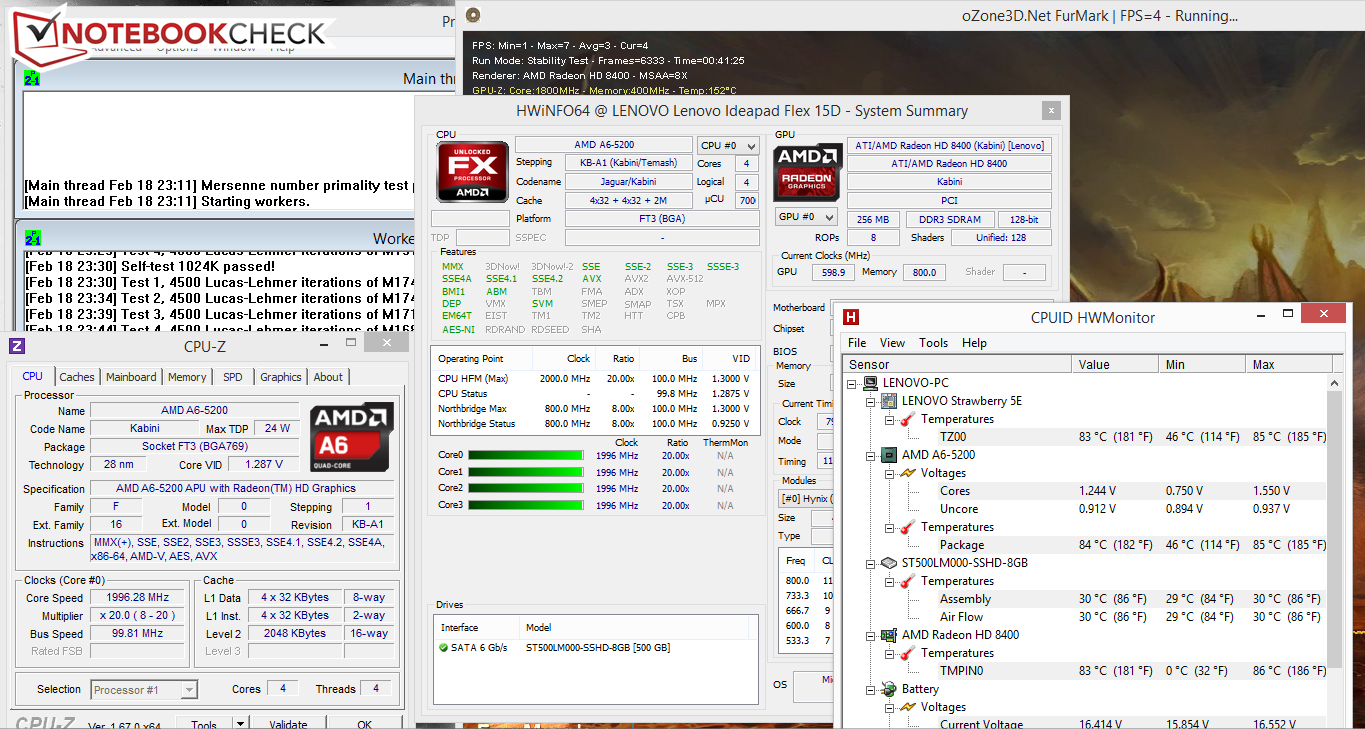This screenshot has height=729, width=1365.
Task: Open the Mainboard tab in CPU-Z
Action: pyautogui.click(x=131, y=377)
